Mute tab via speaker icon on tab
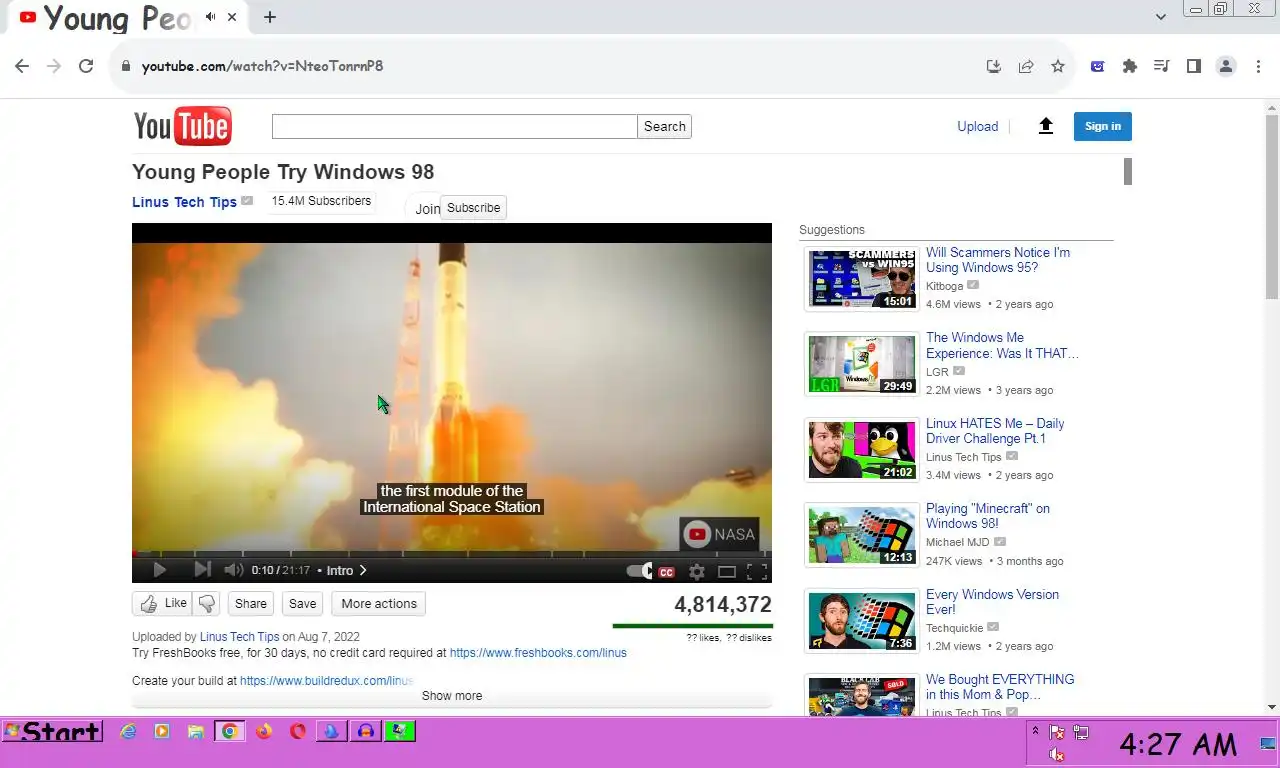 pyautogui.click(x=211, y=17)
